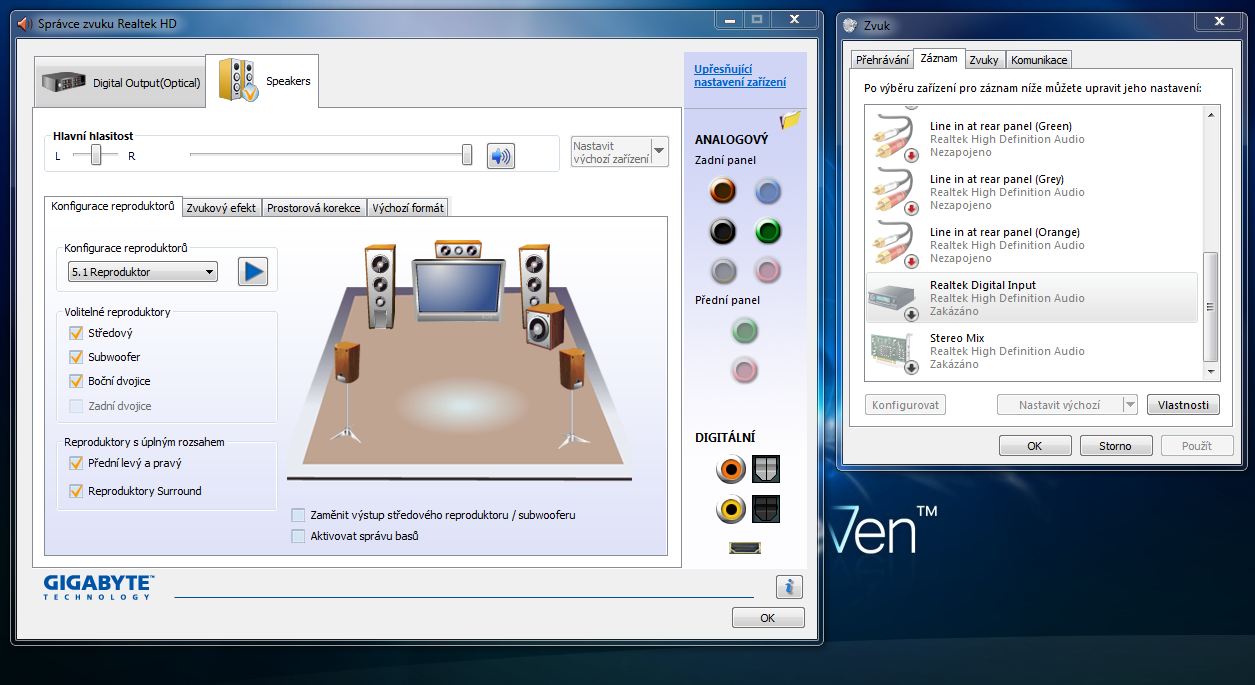Click the main volume slider handle
Image resolution: width=1255 pixels, height=685 pixels.
[x=467, y=155]
